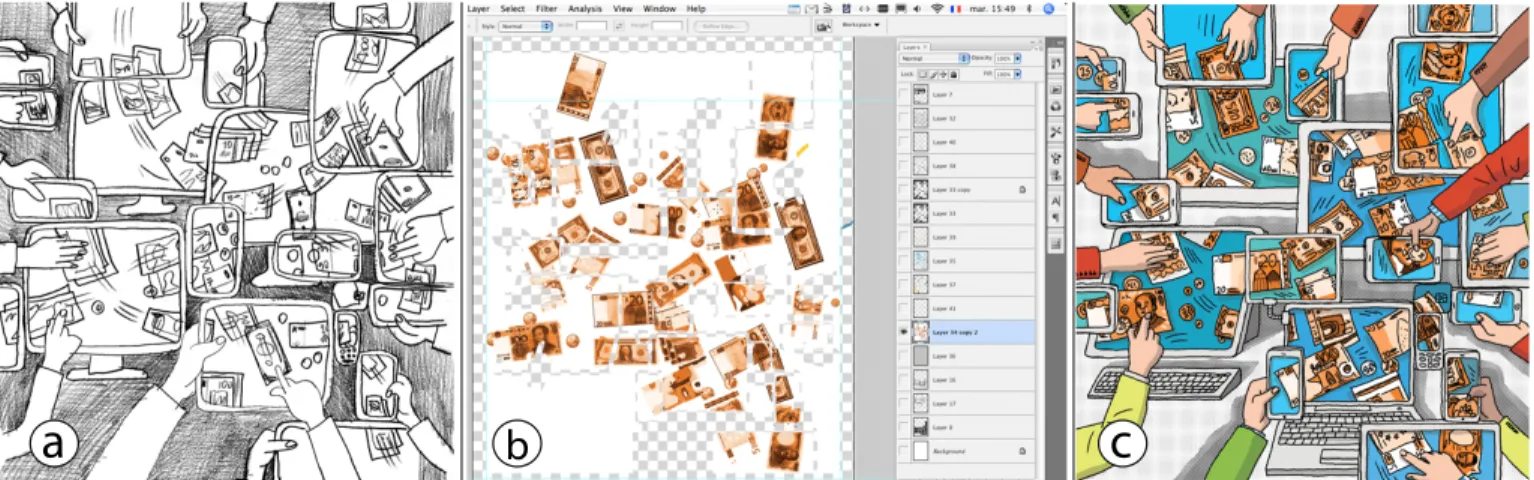Open the View menu
The width and height of the screenshot is (1534, 480).
pyautogui.click(x=621, y=8)
